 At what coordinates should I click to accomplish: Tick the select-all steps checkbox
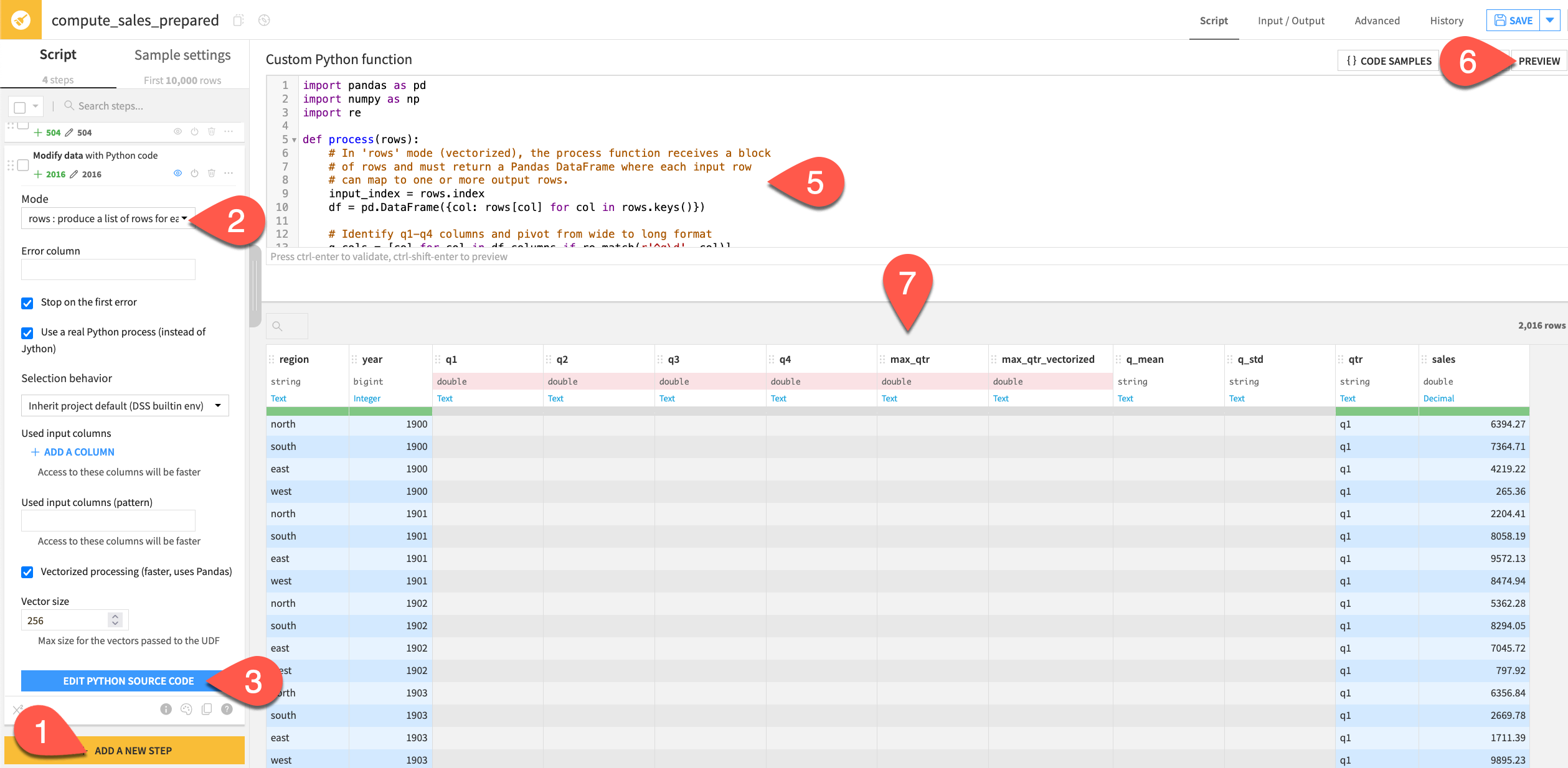[20, 107]
